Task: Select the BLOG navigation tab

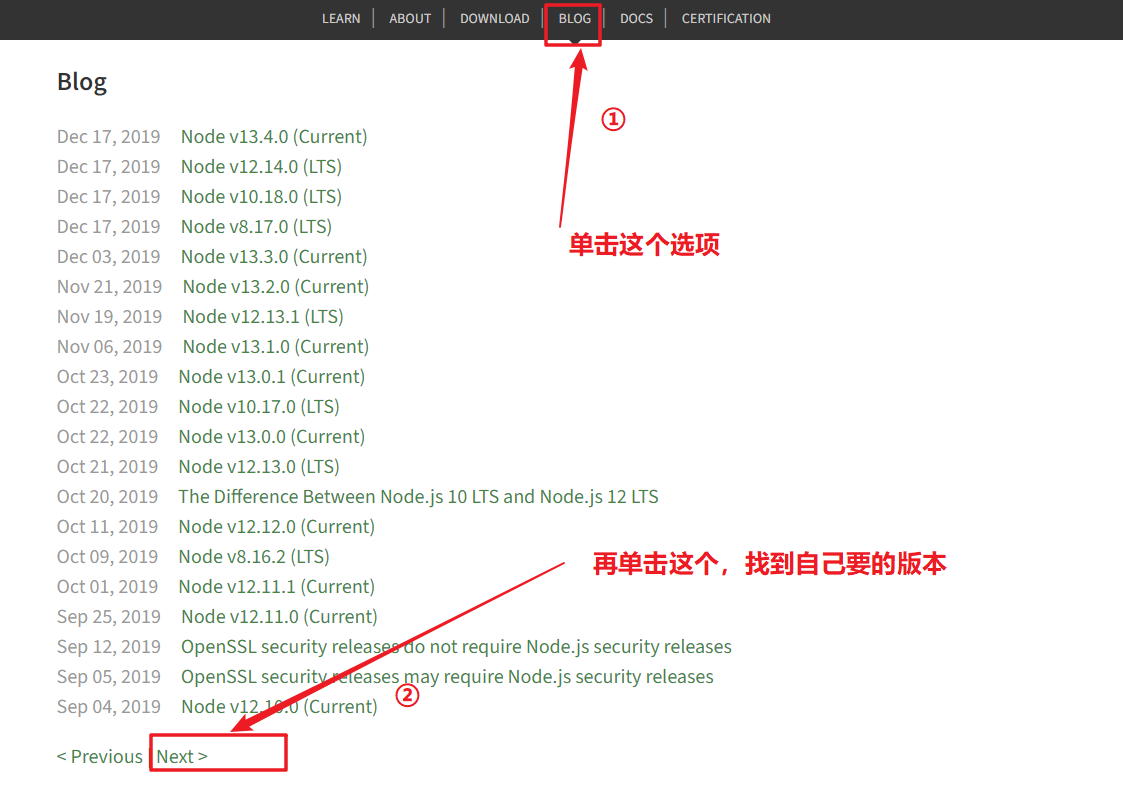Action: (x=574, y=18)
